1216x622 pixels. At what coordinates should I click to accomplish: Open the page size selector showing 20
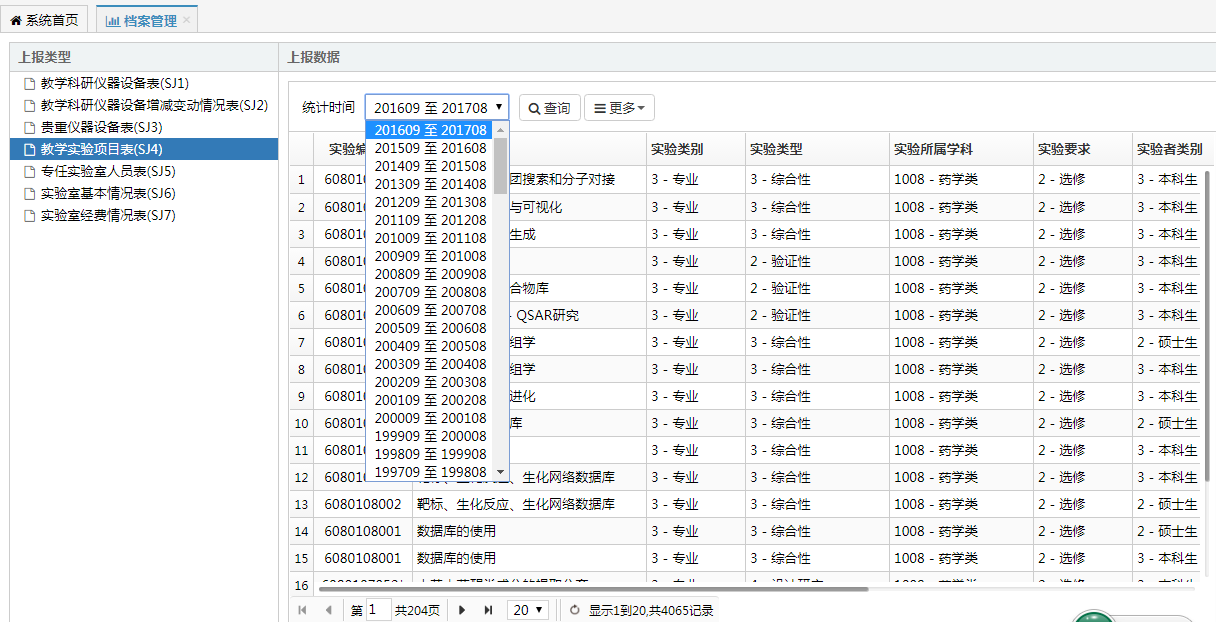click(x=528, y=609)
